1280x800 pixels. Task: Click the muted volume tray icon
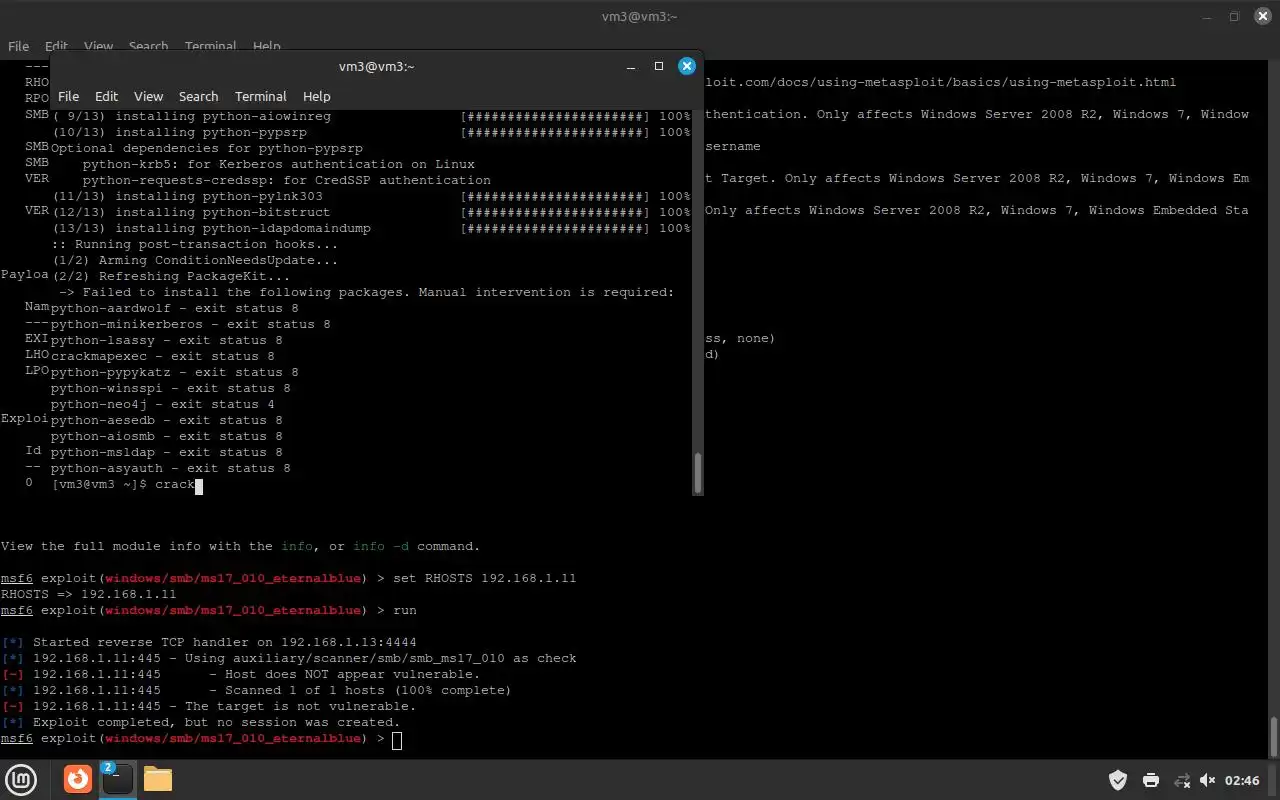point(1207,780)
